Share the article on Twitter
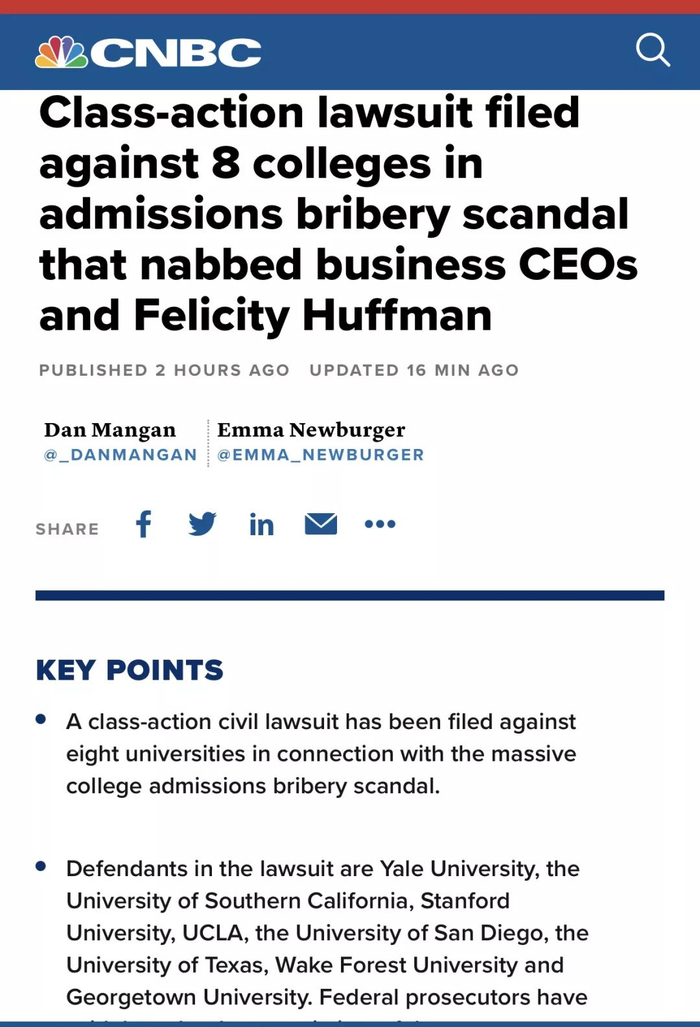700x1027 pixels. click(202, 524)
